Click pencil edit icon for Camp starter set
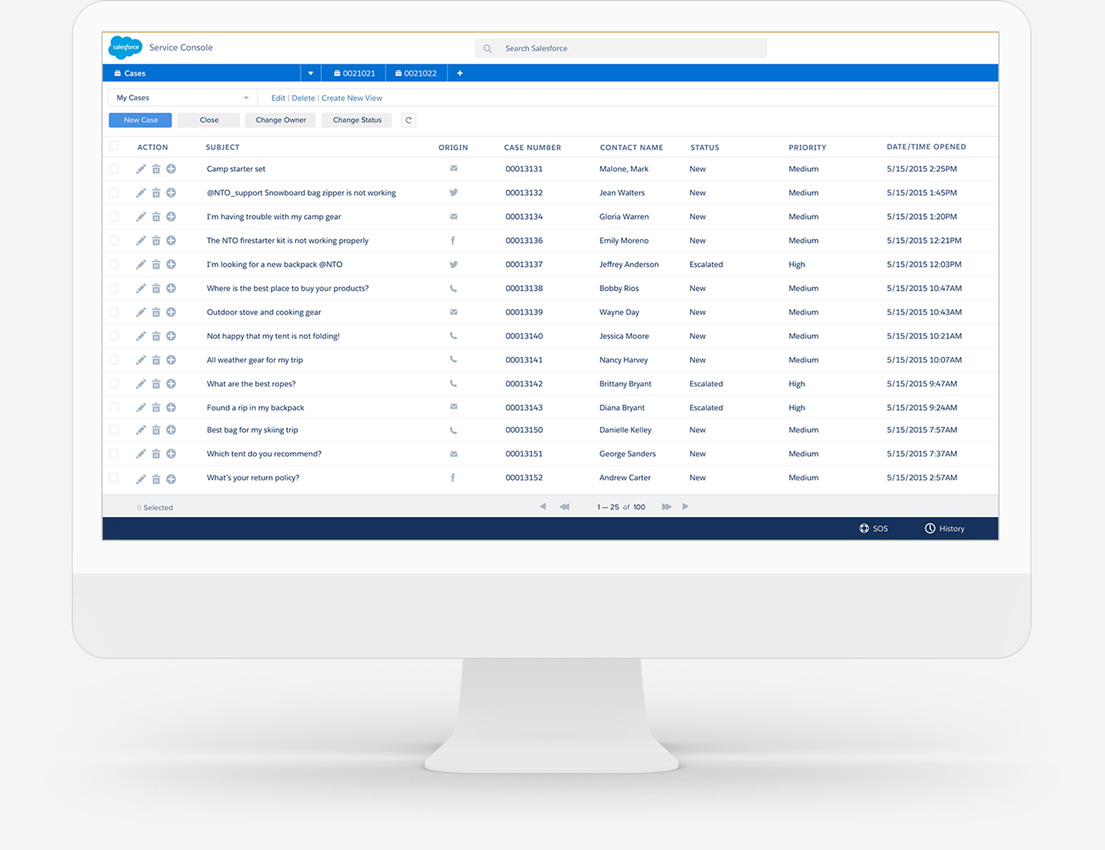This screenshot has height=850, width=1105. pos(141,169)
